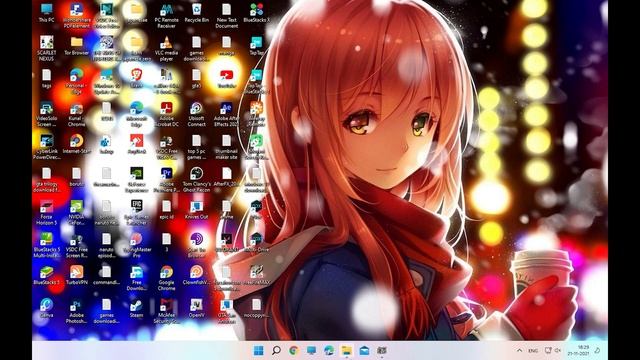Open Edge from the taskbar
The image size is (640, 360).
click(329, 350)
